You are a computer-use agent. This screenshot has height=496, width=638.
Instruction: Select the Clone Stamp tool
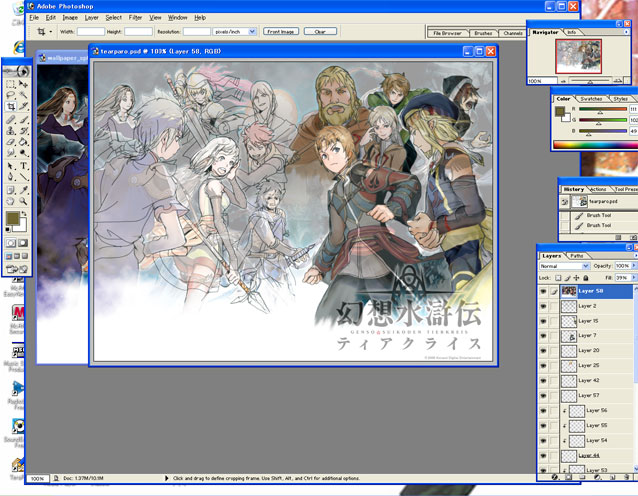click(11, 131)
